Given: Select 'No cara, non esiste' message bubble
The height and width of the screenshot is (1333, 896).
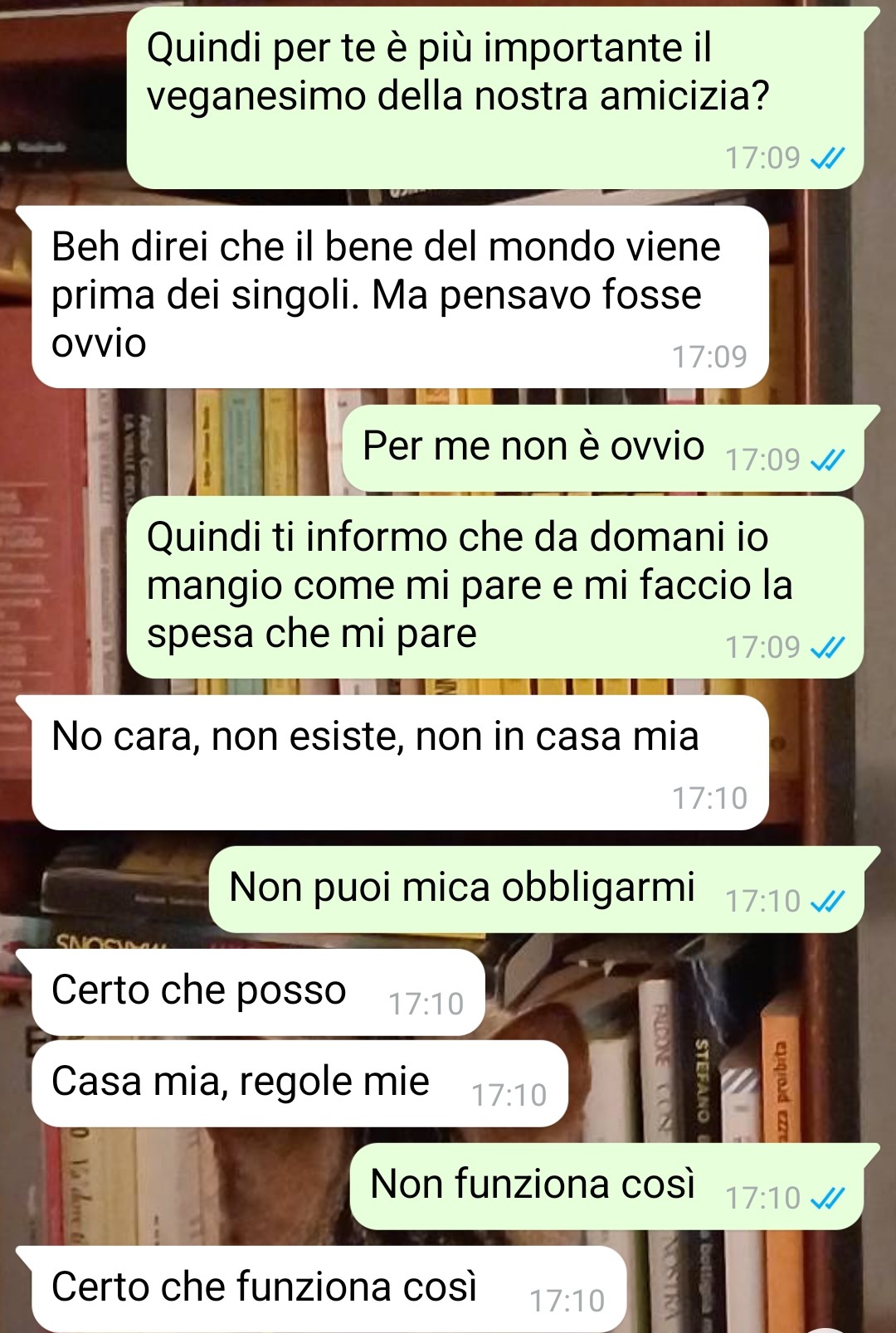Looking at the screenshot, I should coord(400,762).
